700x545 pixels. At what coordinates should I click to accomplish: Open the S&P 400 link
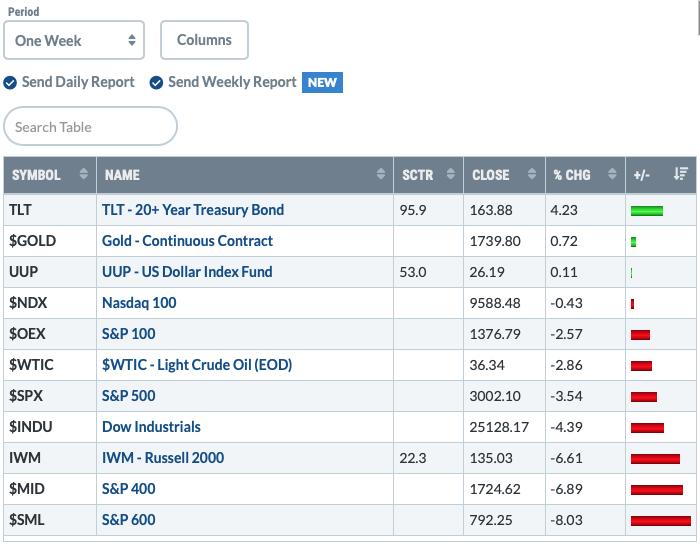point(129,489)
